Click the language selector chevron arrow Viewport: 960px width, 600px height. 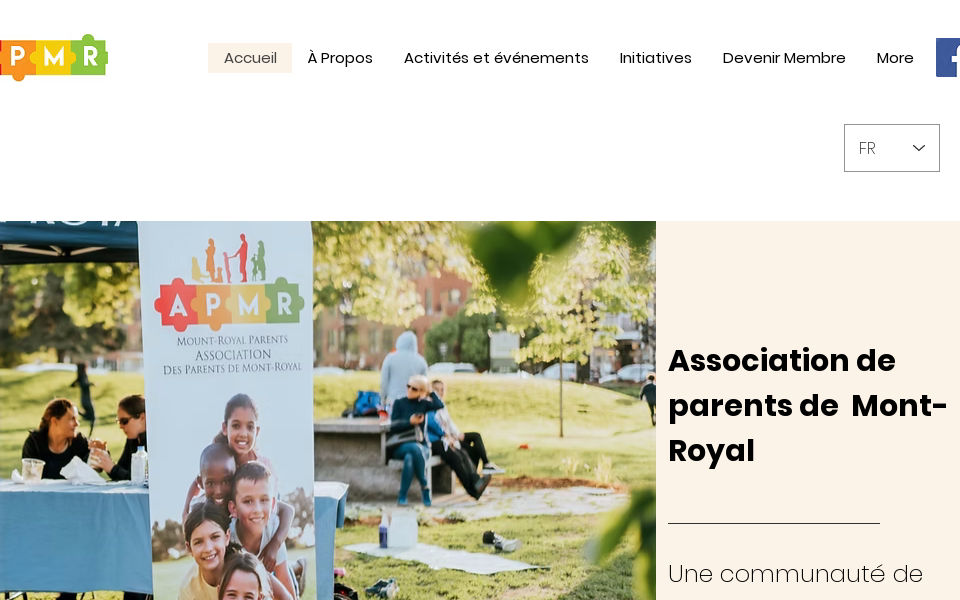click(918, 148)
